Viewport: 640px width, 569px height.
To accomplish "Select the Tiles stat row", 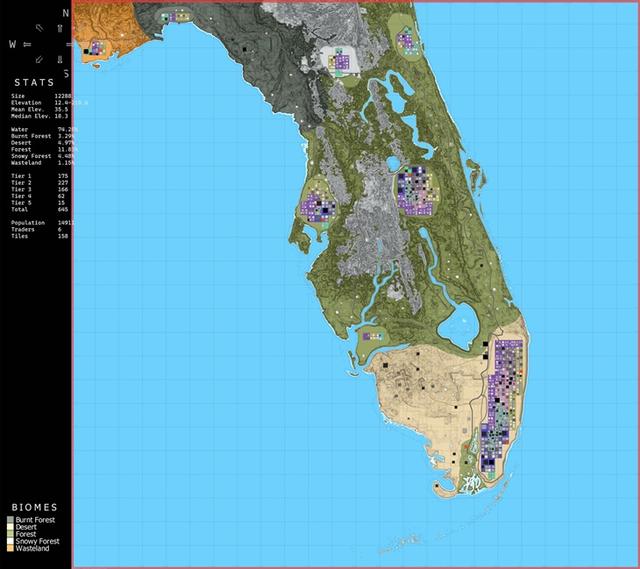I will tap(40, 236).
